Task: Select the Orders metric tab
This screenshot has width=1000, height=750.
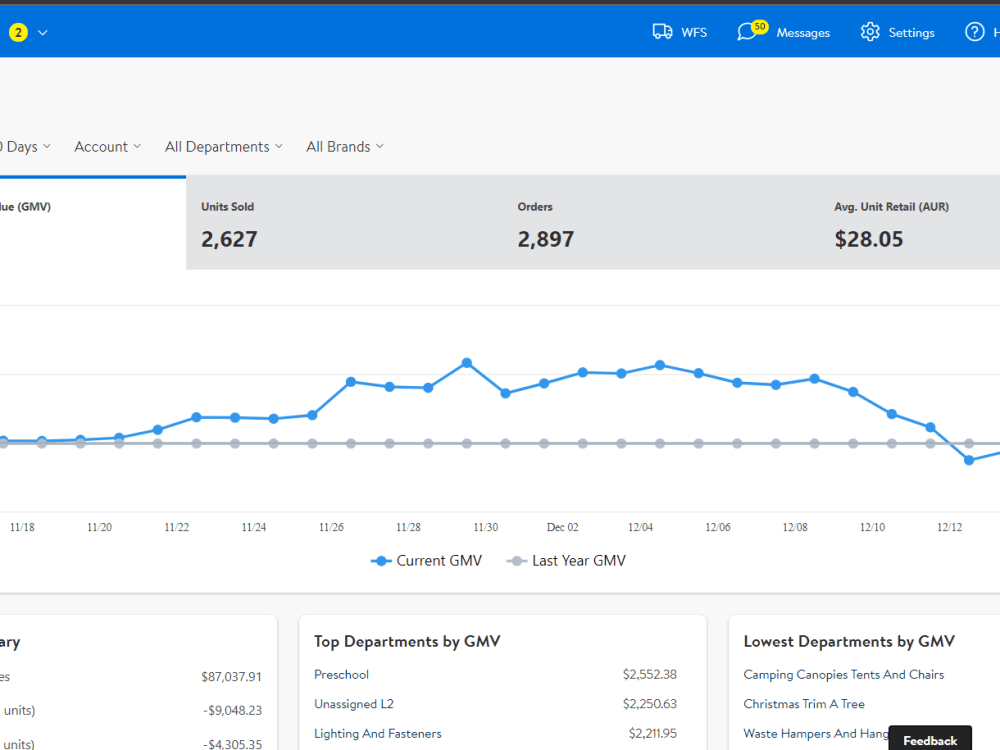Action: tap(661, 223)
